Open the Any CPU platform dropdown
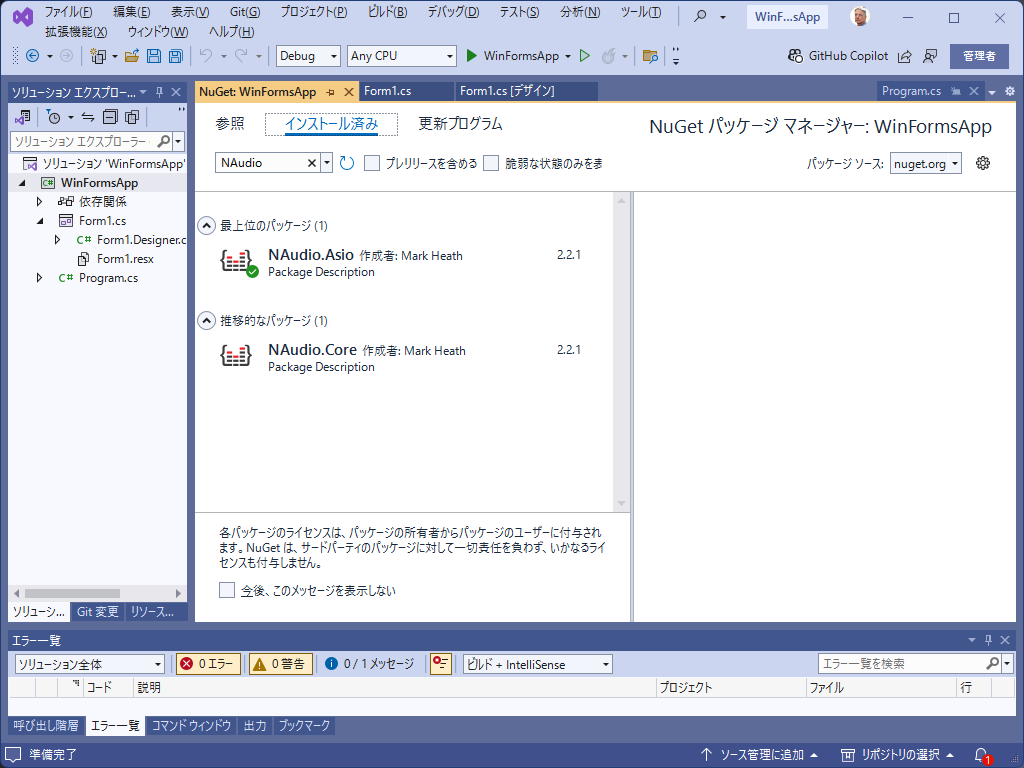Viewport: 1024px width, 768px height. pos(402,56)
